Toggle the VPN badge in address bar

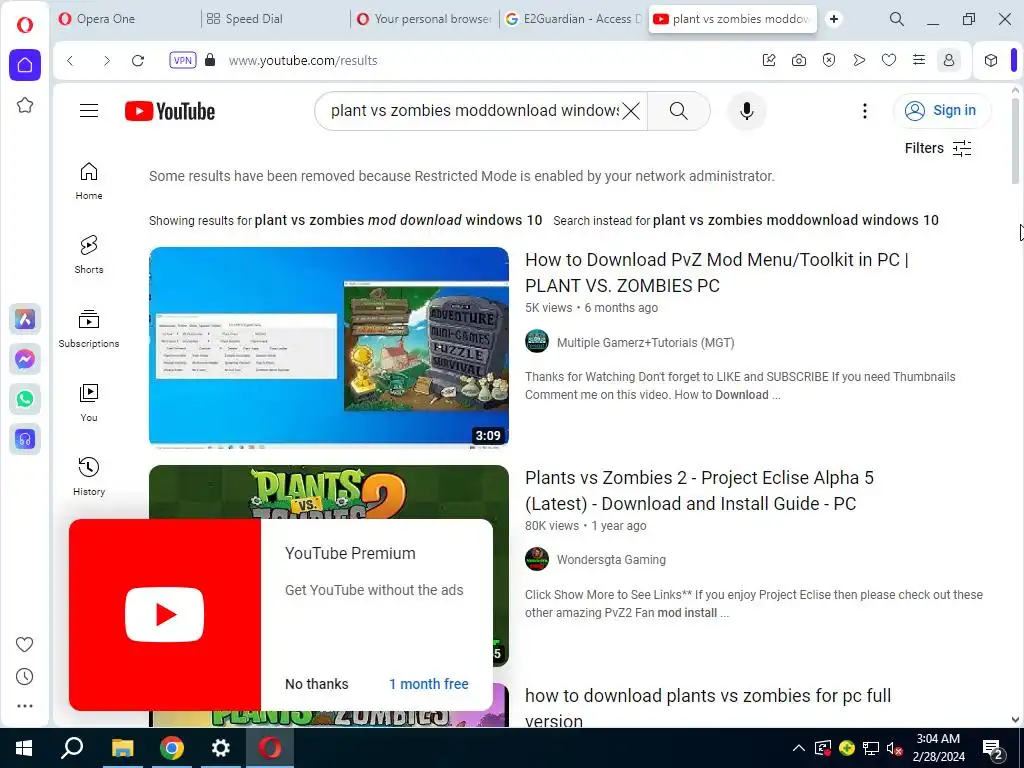(x=183, y=60)
